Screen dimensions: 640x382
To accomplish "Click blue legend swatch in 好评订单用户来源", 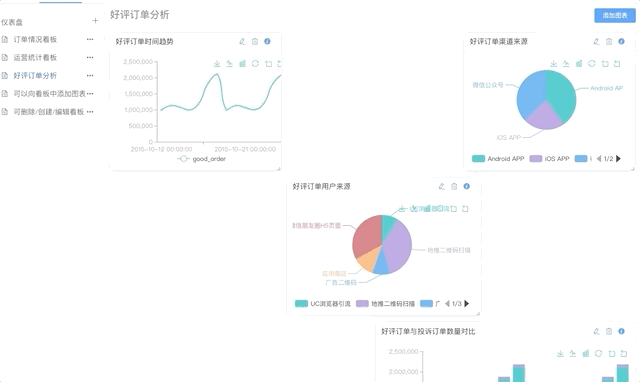I will pos(427,304).
